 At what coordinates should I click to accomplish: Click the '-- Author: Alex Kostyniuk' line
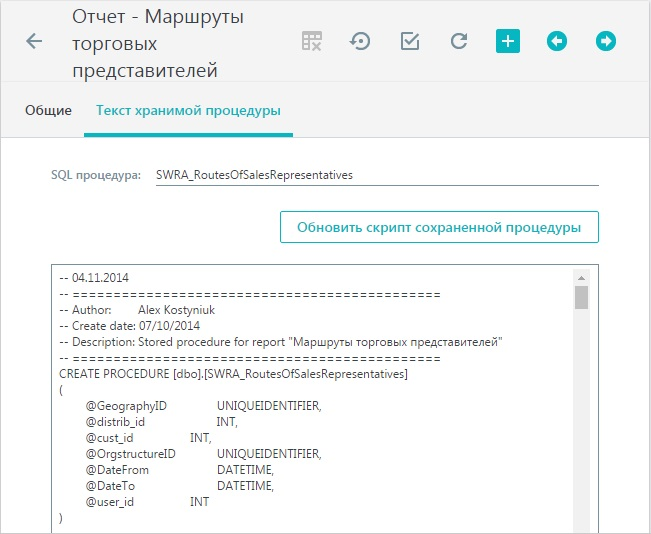[137, 310]
